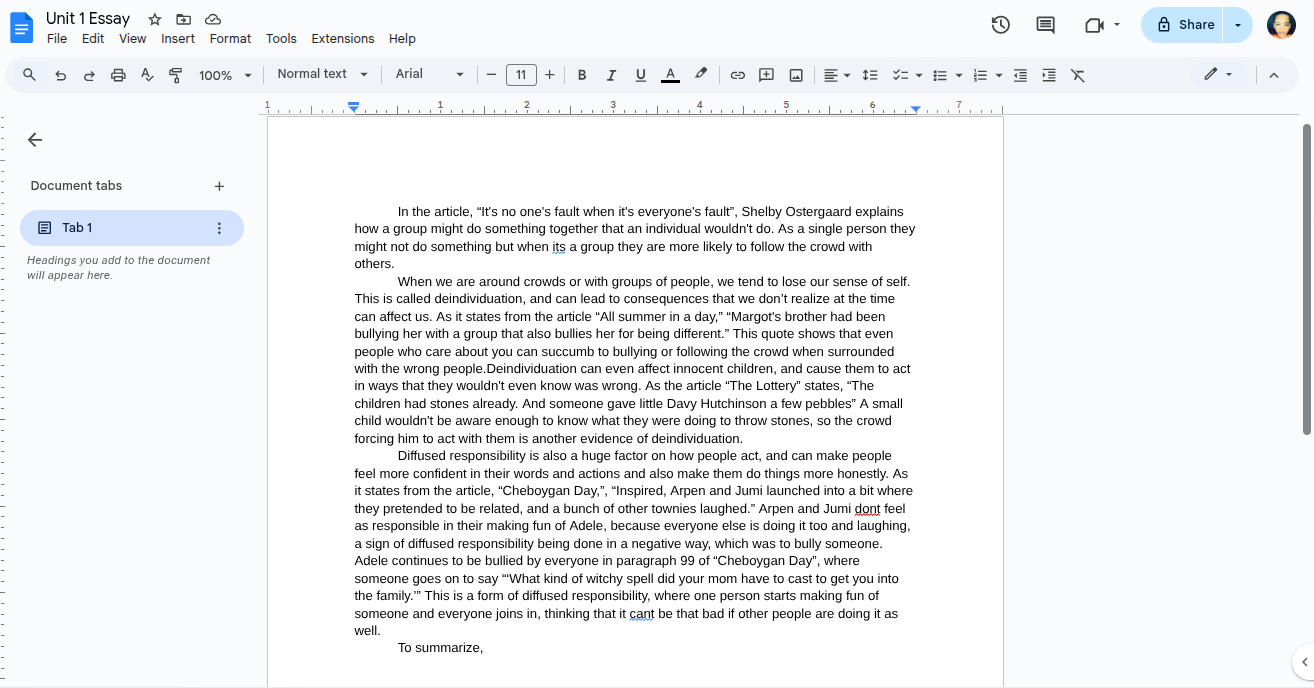Click the insert image icon

(796, 75)
